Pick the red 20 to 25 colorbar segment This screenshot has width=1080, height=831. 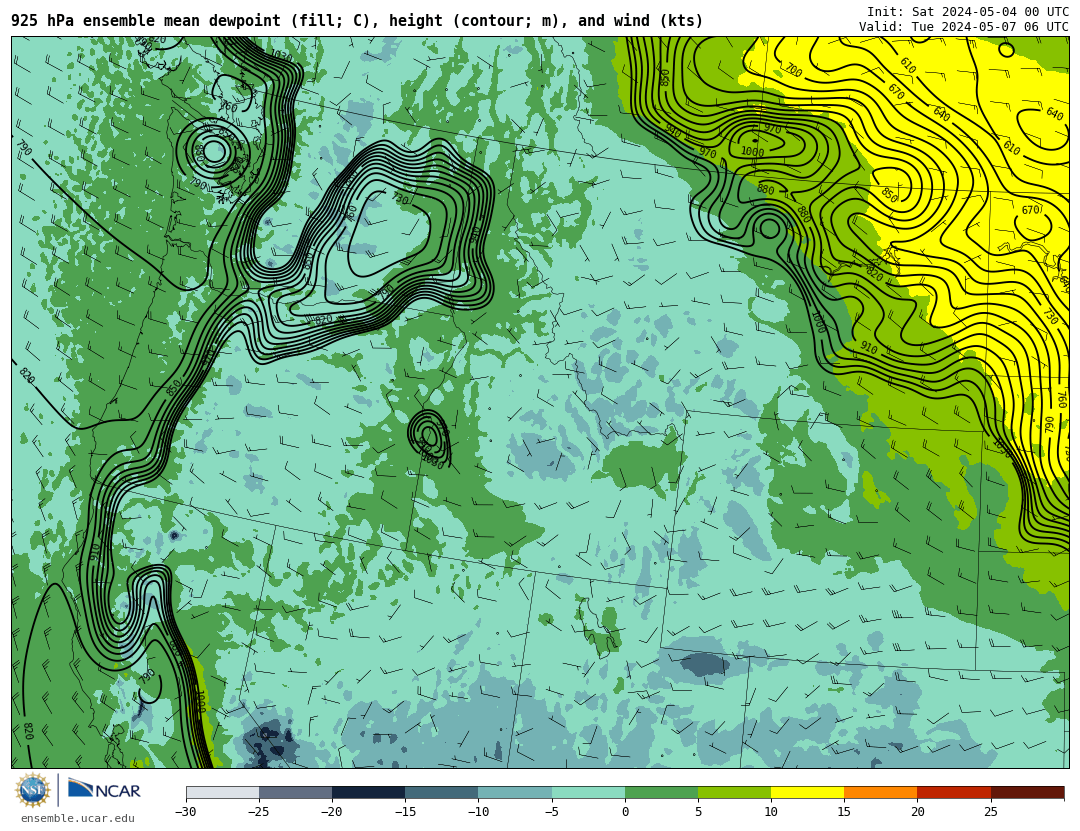tap(954, 793)
